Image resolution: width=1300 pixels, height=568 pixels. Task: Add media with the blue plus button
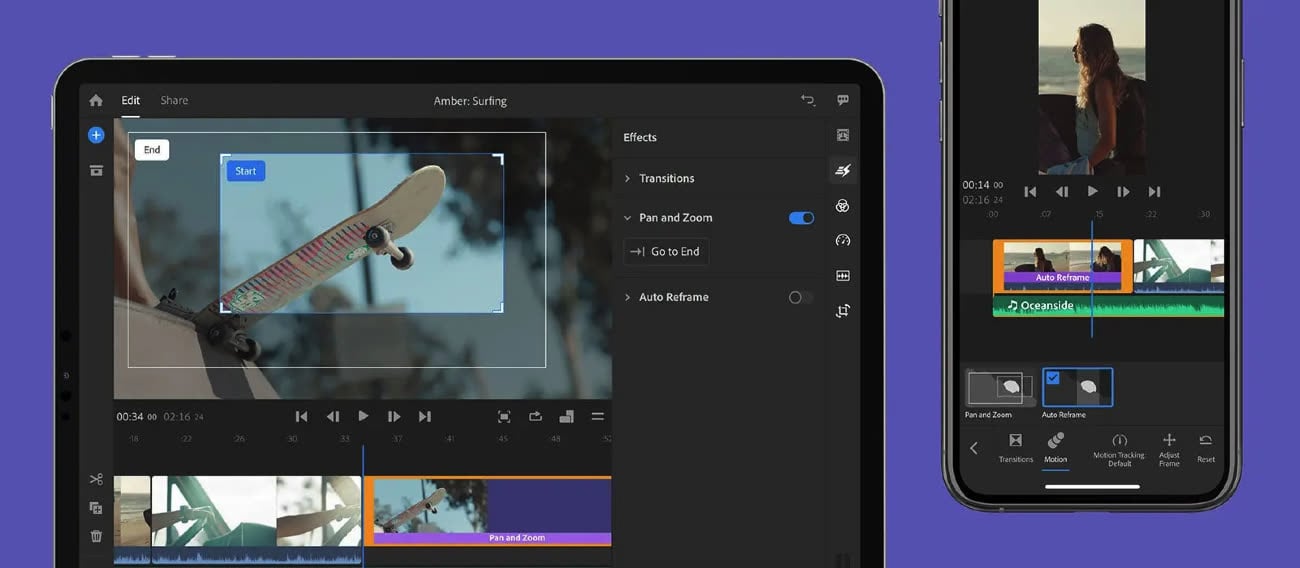(96, 135)
